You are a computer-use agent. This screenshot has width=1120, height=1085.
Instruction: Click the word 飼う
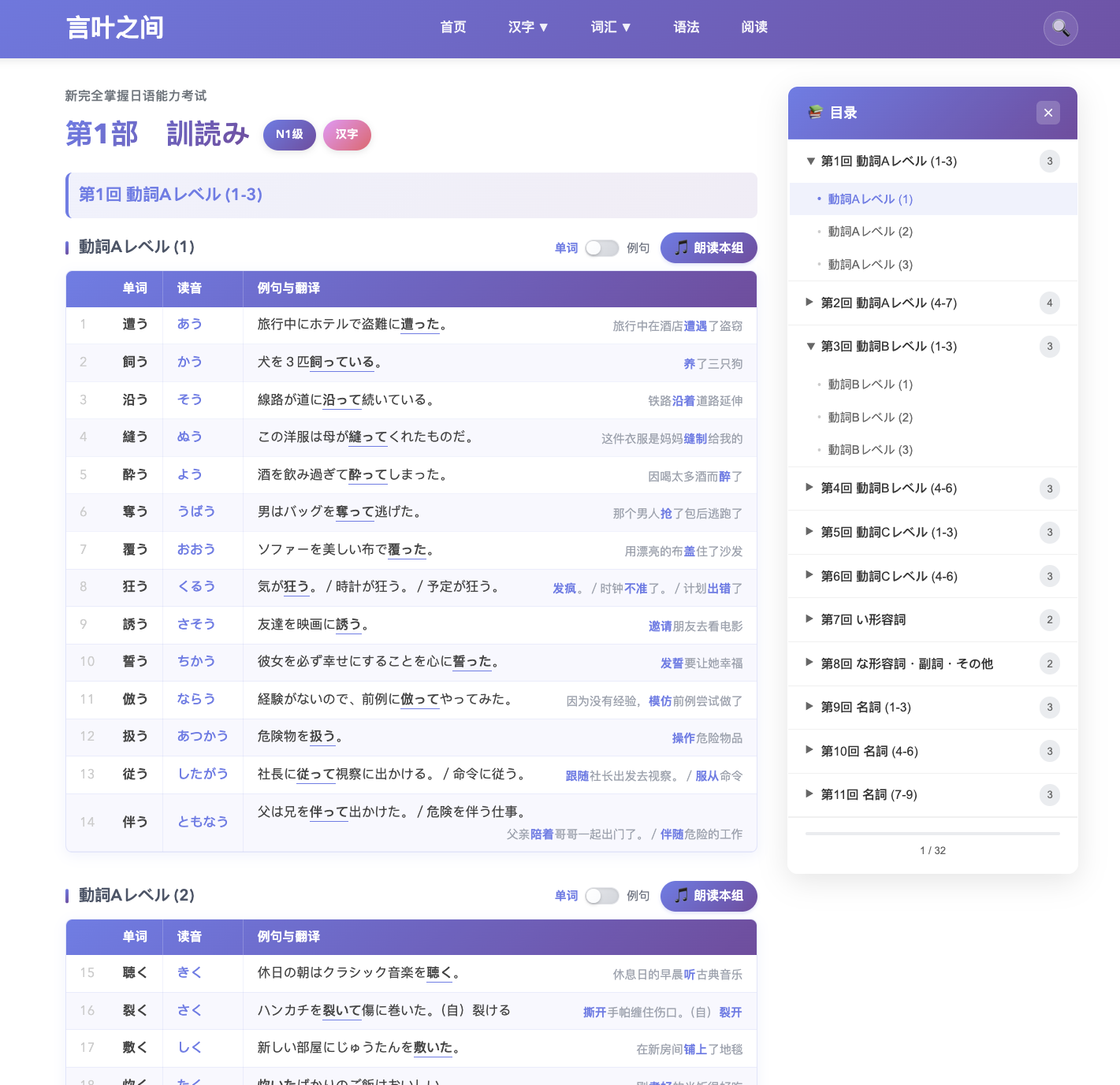pyautogui.click(x=135, y=362)
